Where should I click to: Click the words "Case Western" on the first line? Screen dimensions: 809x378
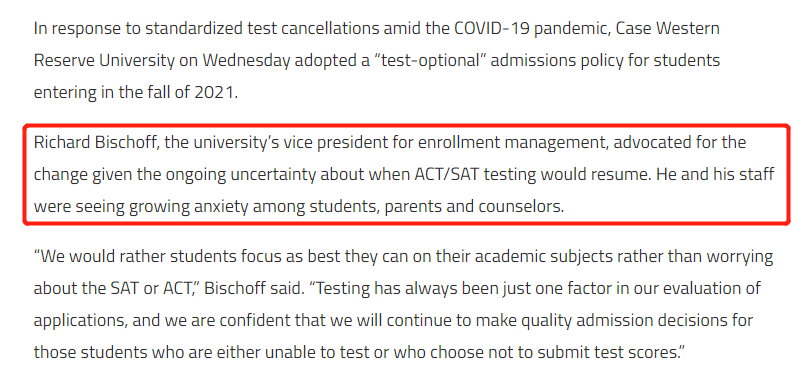pyautogui.click(x=675, y=28)
